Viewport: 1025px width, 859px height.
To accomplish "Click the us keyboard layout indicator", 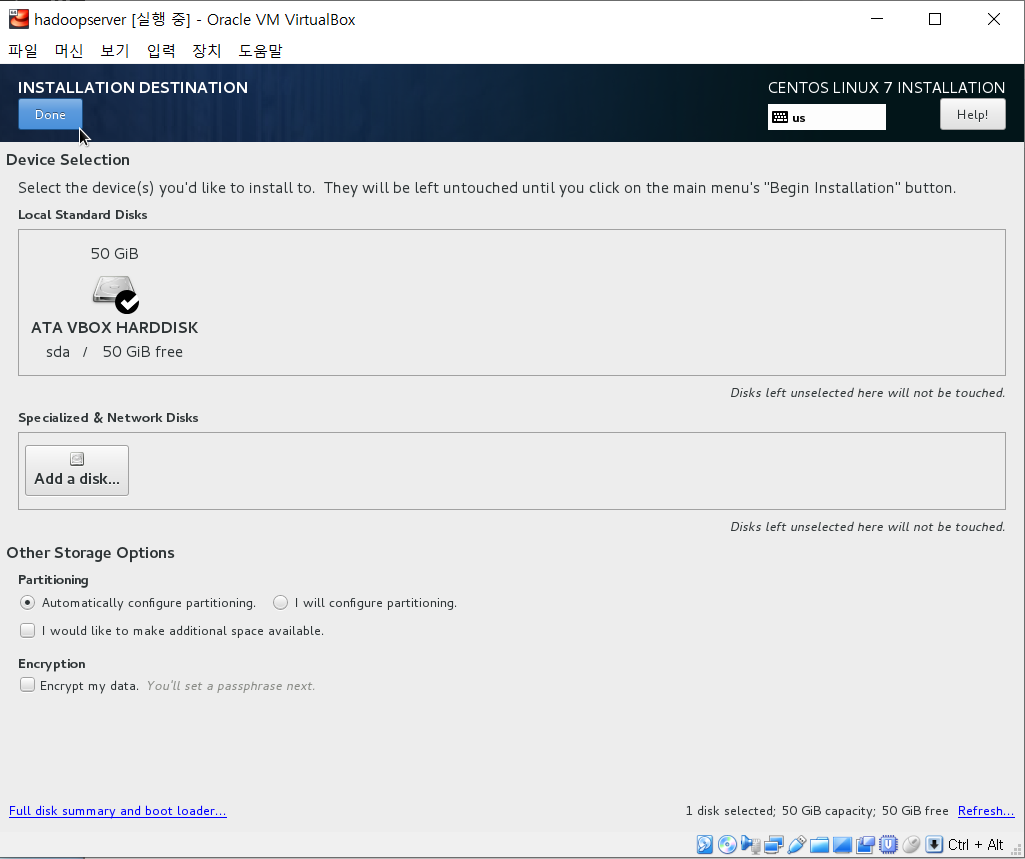I will [x=826, y=118].
